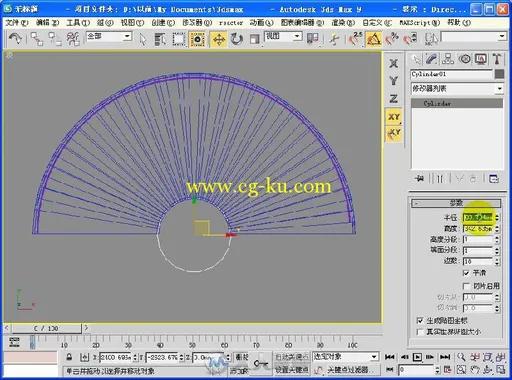
Task: Toggle the selection lock padlock icon
Action: [69, 357]
